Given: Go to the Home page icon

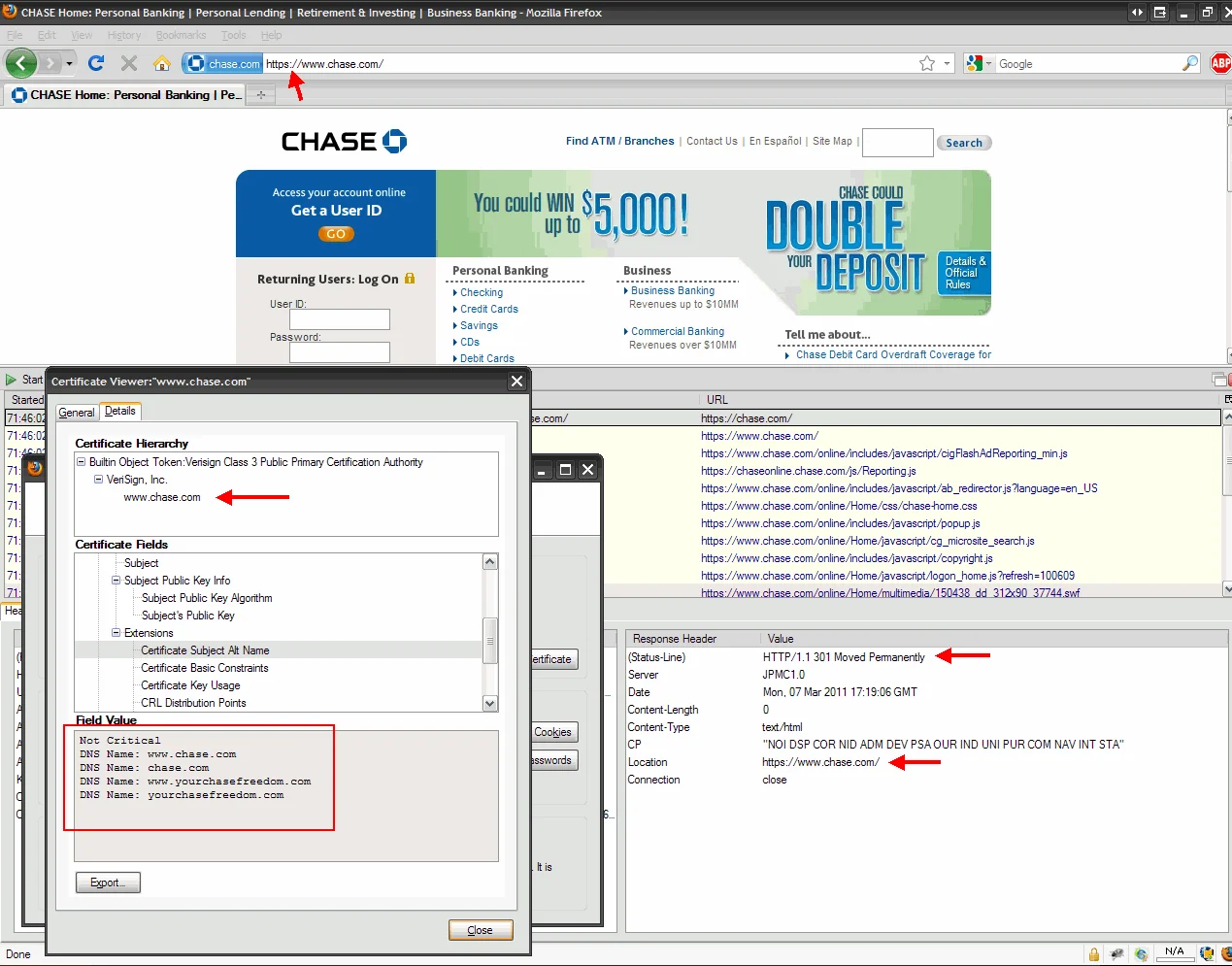Looking at the screenshot, I should pos(162,63).
